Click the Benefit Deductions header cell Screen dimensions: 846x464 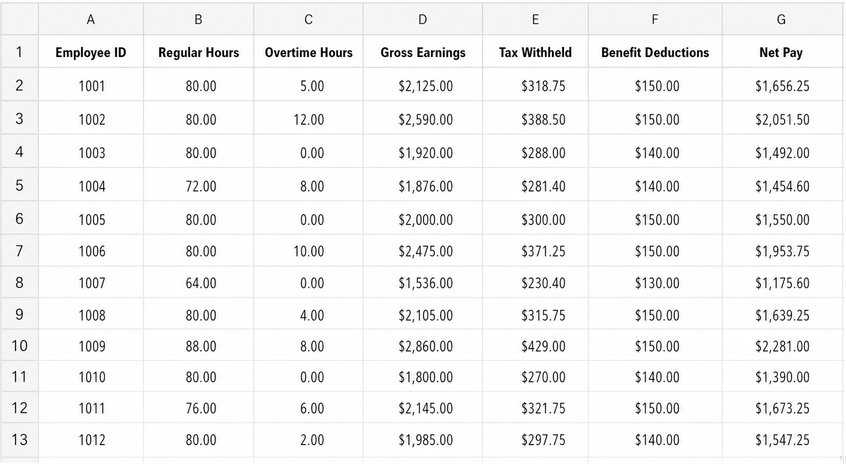655,52
